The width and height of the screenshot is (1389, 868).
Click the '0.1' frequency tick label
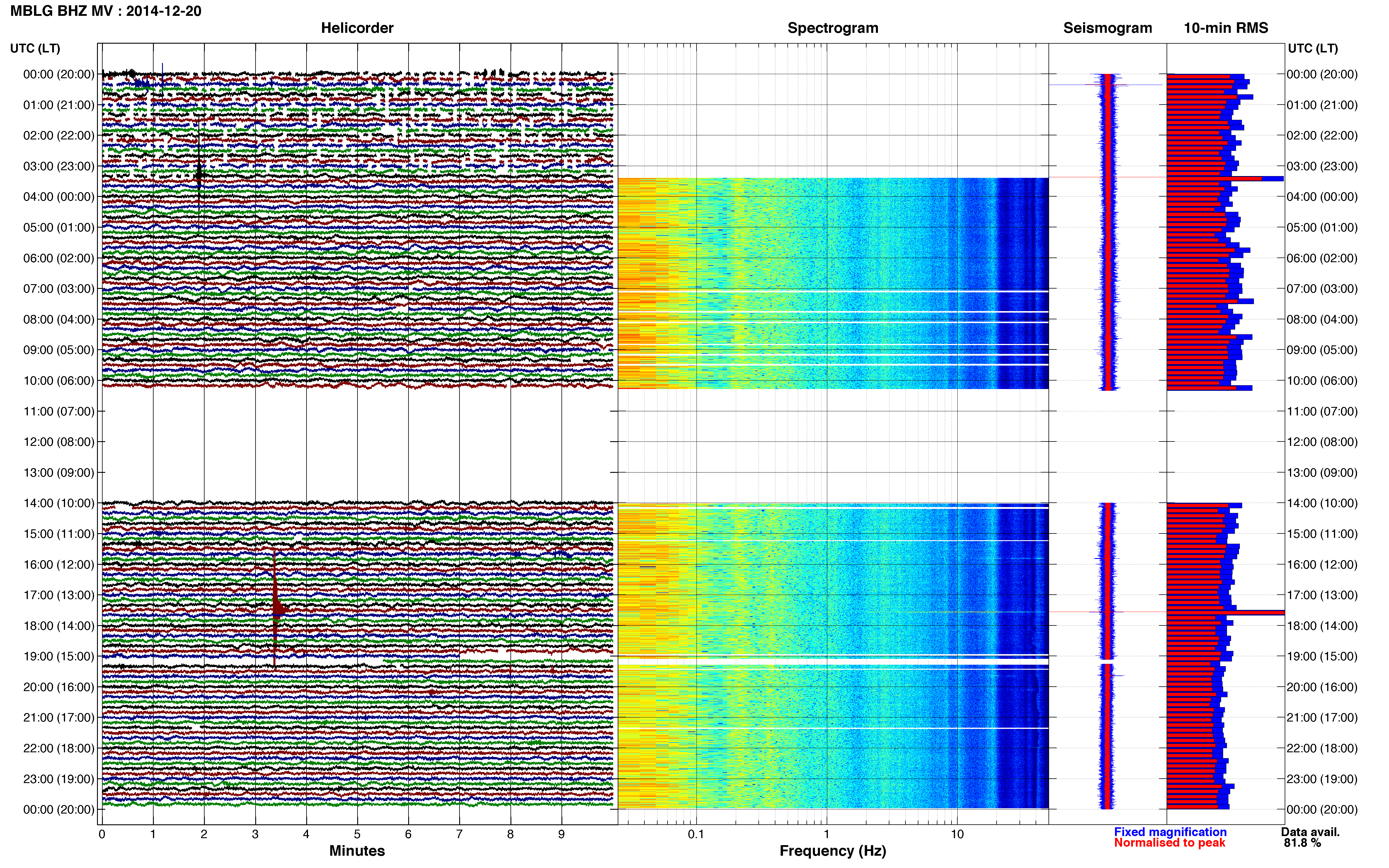696,834
